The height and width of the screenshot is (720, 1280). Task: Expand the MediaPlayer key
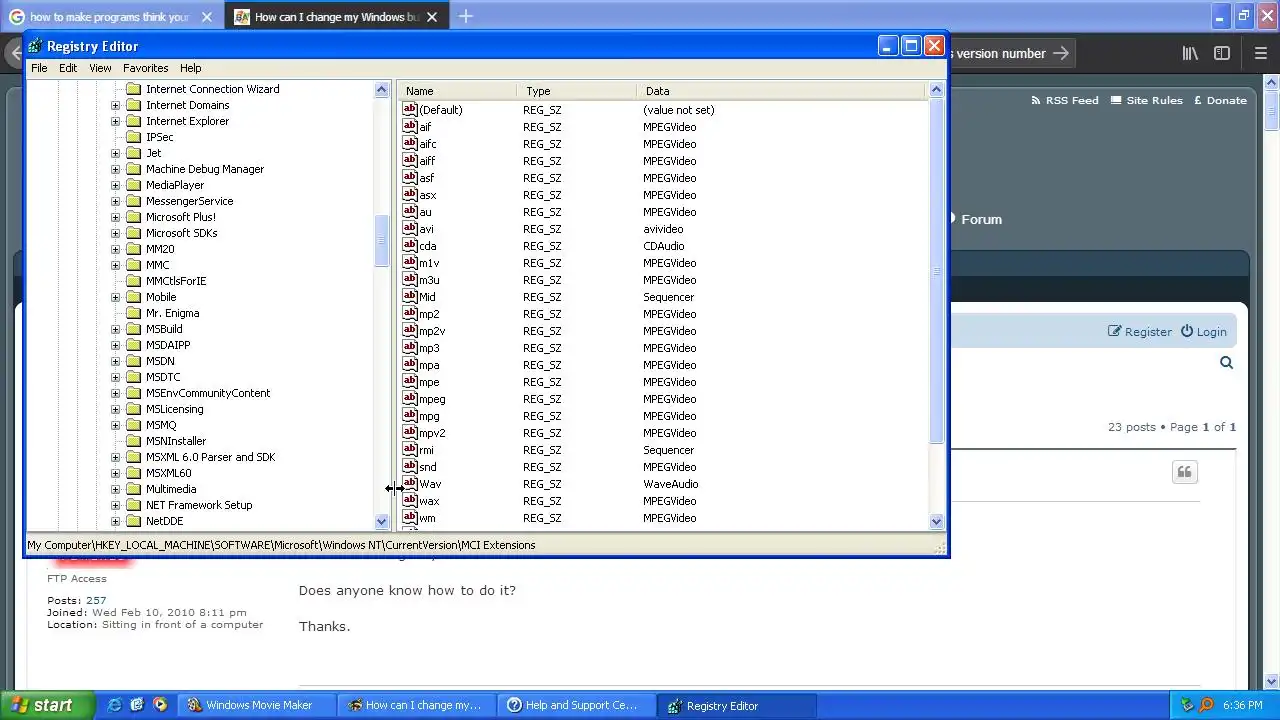115,185
